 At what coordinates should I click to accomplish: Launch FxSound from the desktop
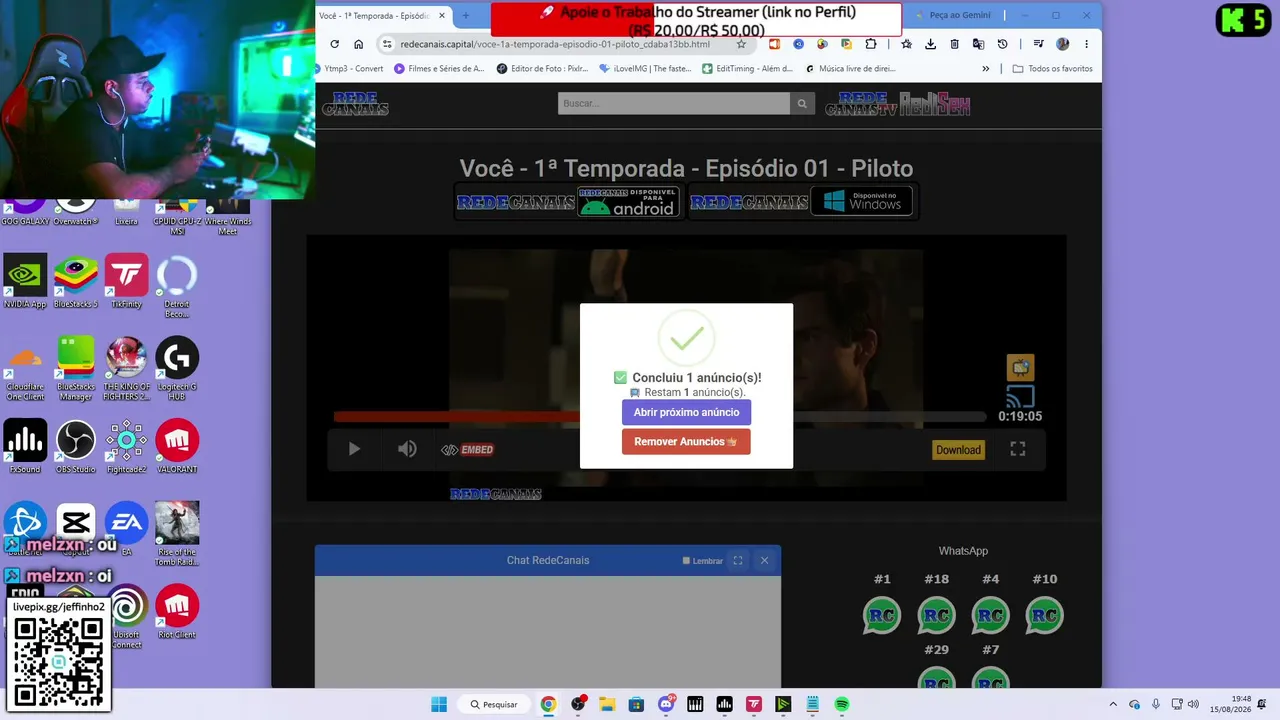(25, 446)
